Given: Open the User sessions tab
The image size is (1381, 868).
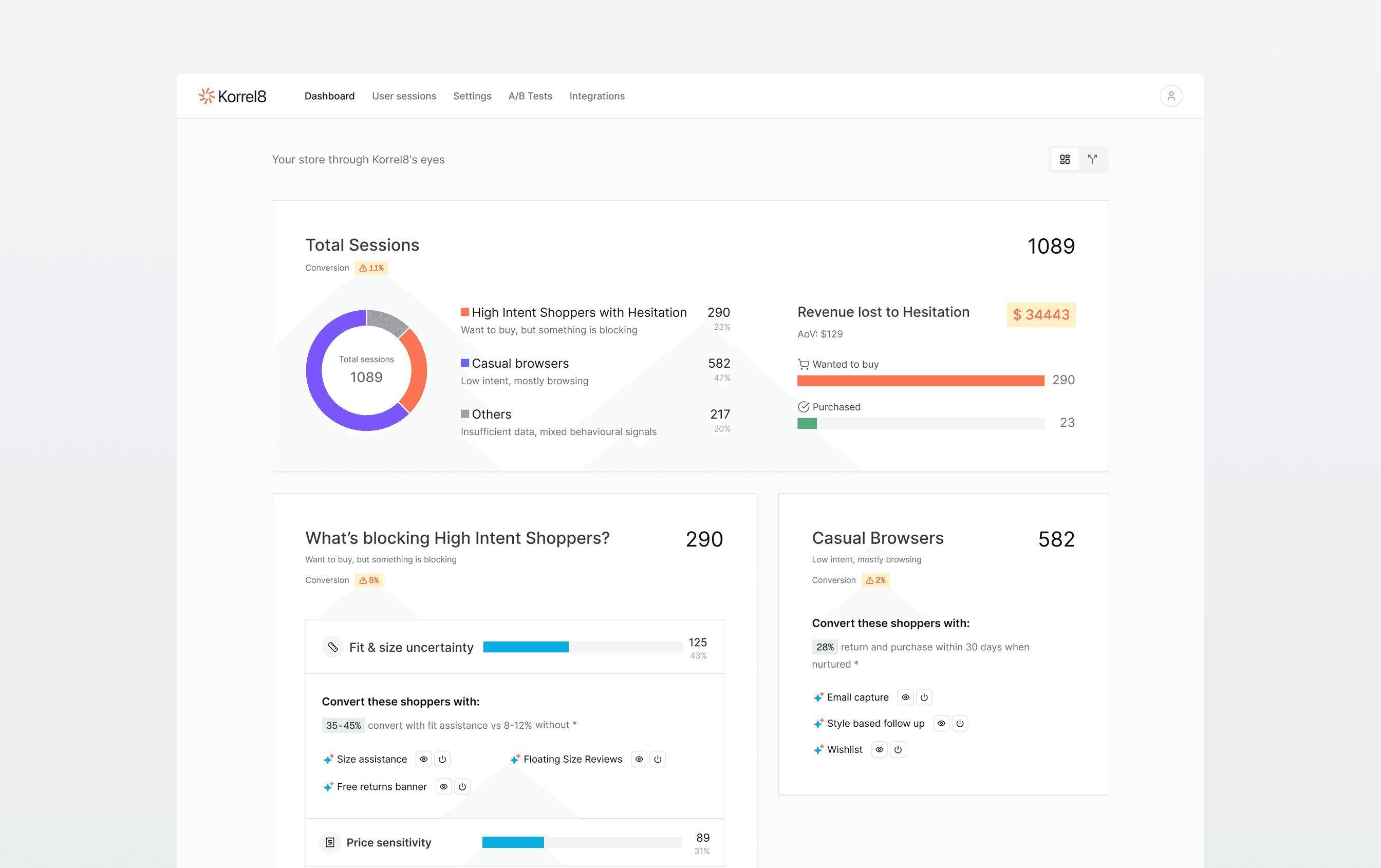Looking at the screenshot, I should pos(404,97).
